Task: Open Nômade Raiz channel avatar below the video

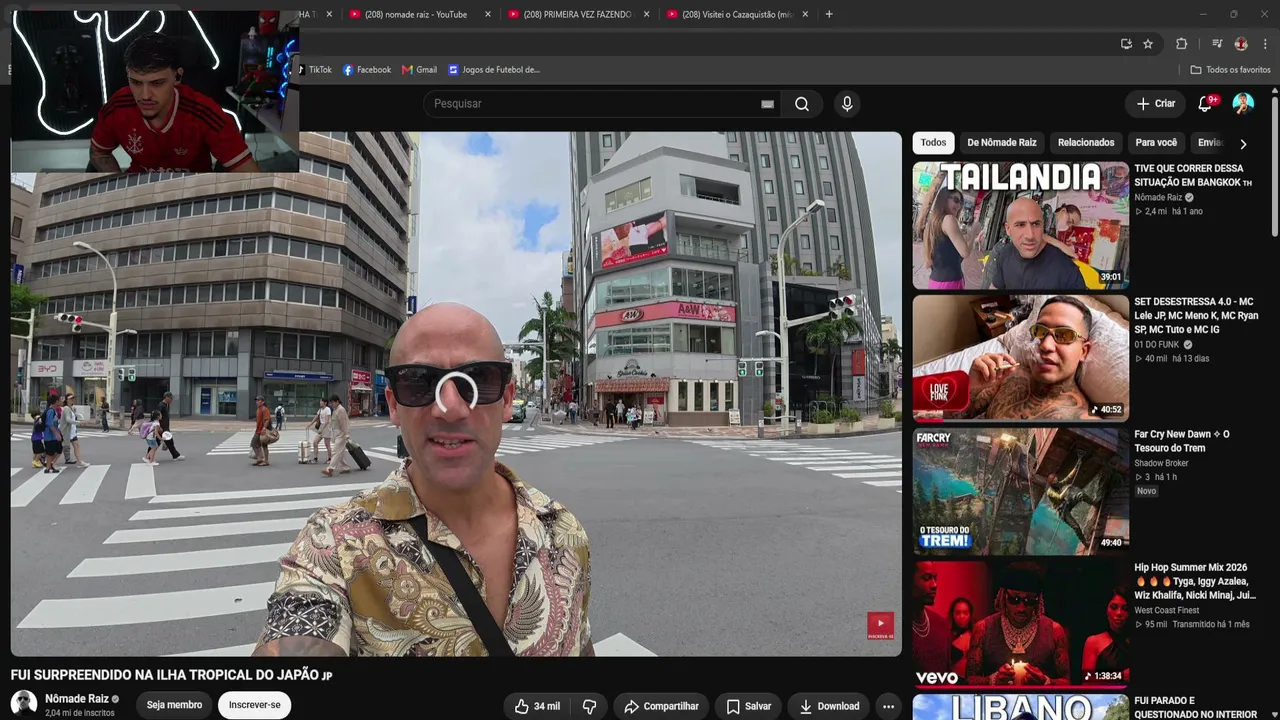Action: tap(24, 704)
